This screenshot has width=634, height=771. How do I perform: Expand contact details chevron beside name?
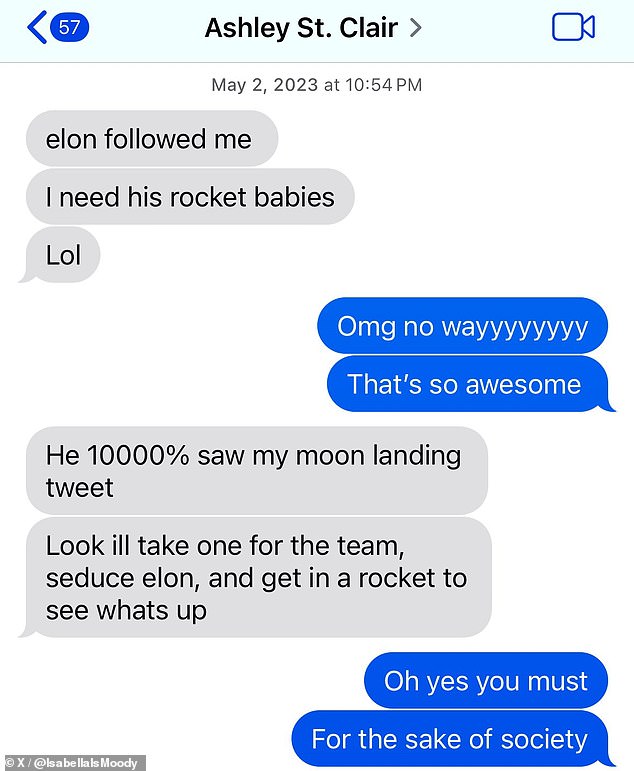[x=416, y=28]
